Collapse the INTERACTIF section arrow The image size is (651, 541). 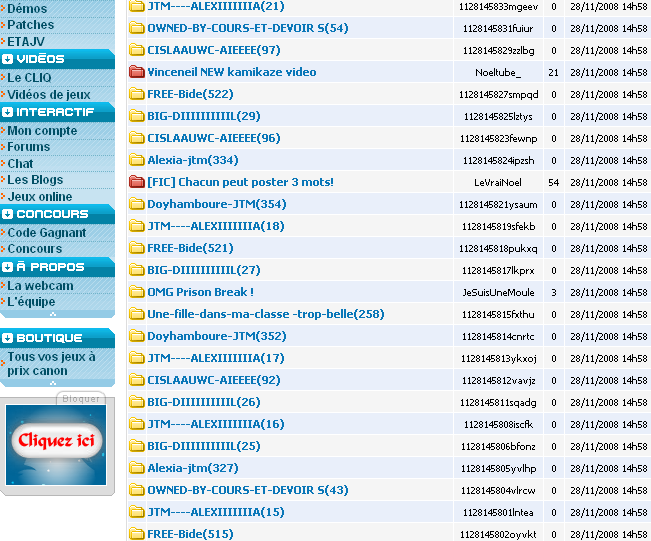[x=8, y=112]
